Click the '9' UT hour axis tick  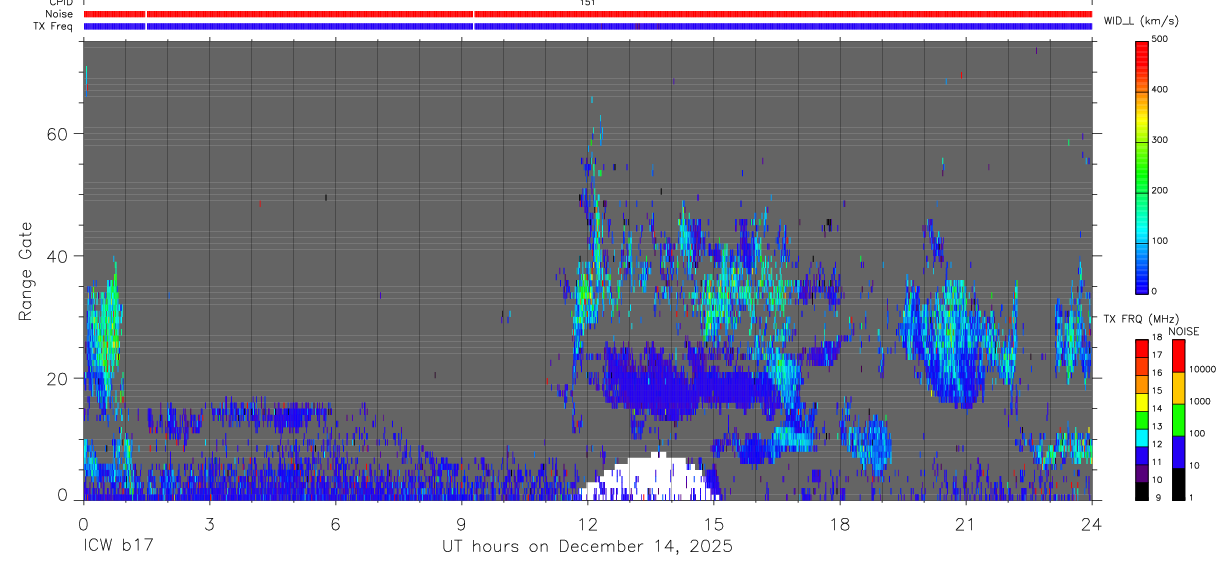(461, 522)
